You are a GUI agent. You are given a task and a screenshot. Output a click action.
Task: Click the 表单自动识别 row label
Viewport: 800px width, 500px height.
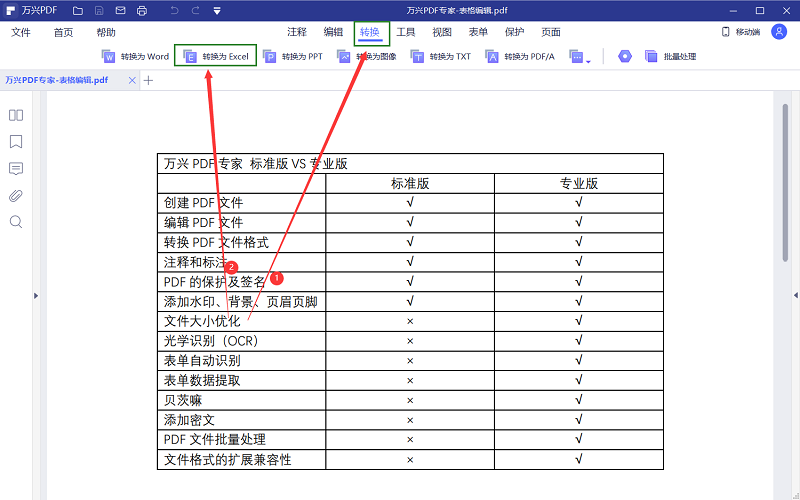[x=202, y=361]
